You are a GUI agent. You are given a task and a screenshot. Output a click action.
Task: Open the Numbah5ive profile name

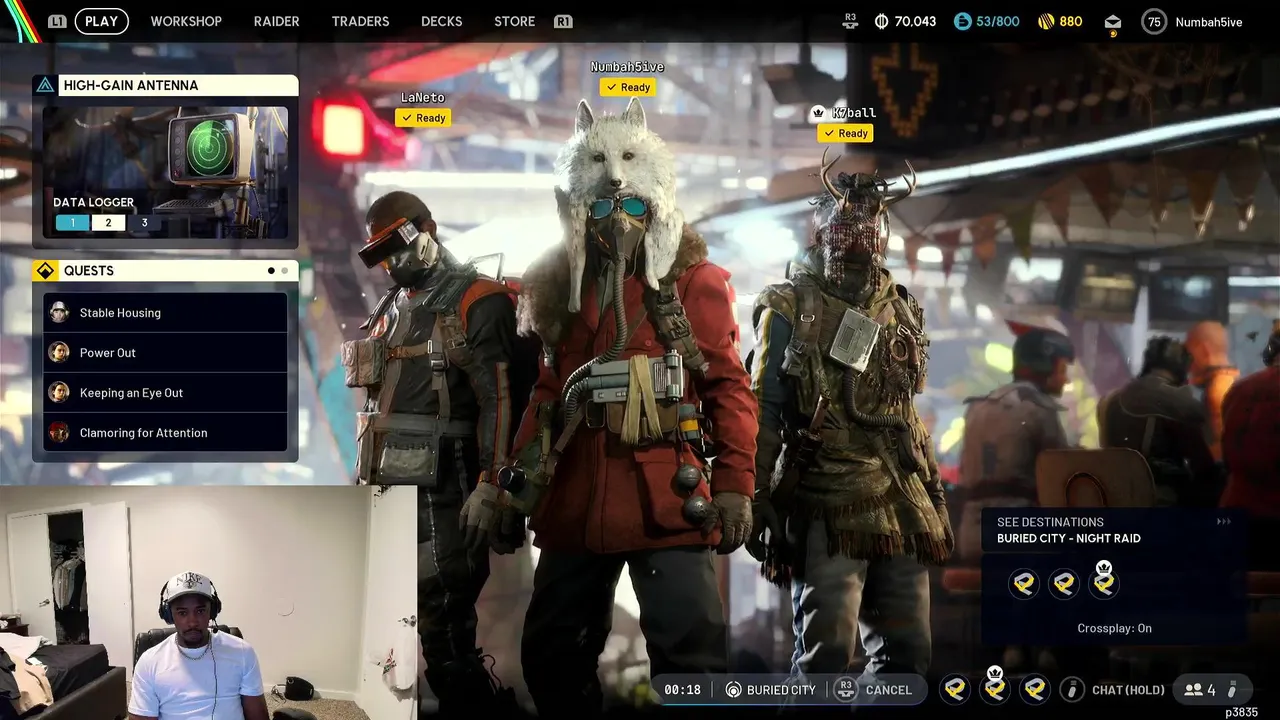tap(1209, 22)
